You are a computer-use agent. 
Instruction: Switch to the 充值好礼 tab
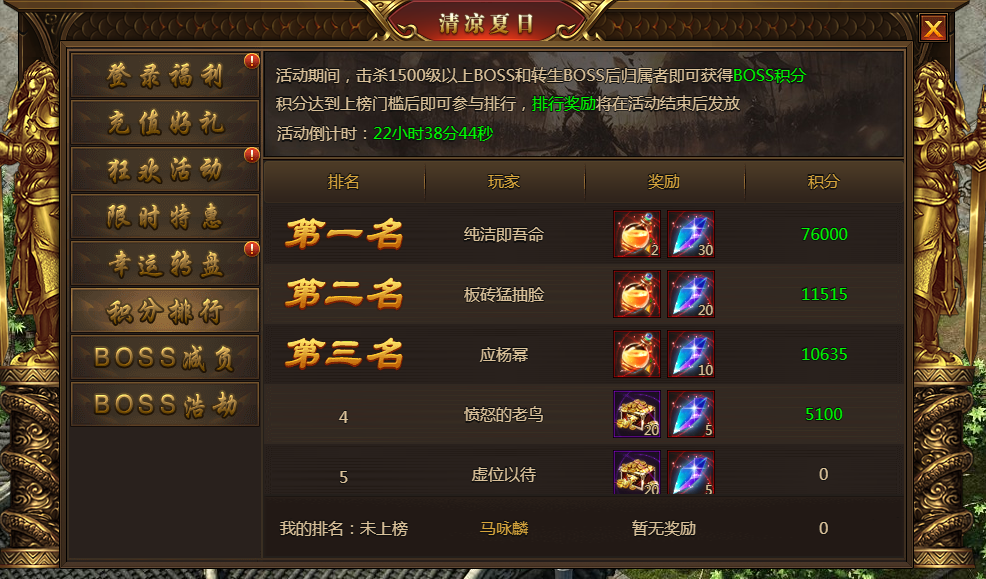point(165,122)
